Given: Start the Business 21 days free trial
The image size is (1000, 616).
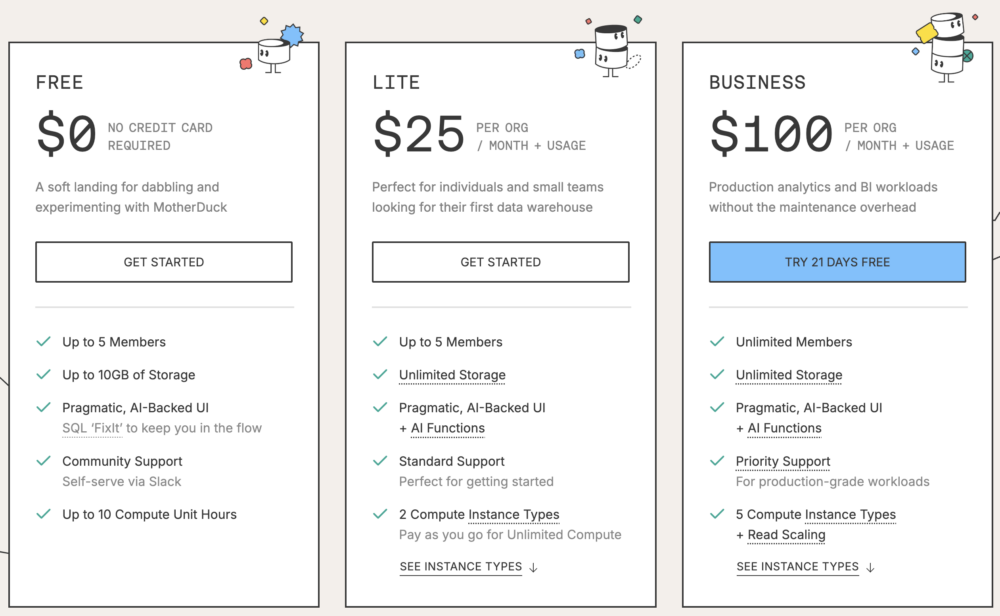Looking at the screenshot, I should click(x=837, y=262).
